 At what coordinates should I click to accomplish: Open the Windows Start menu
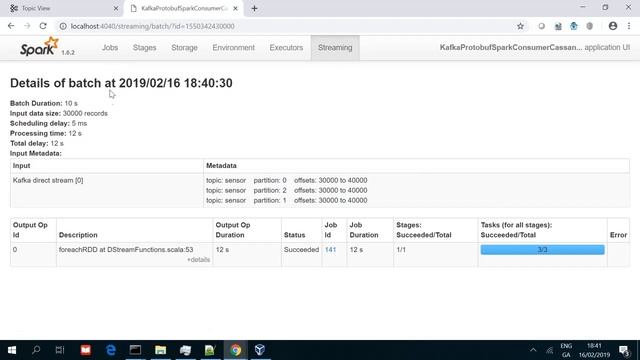point(12,350)
